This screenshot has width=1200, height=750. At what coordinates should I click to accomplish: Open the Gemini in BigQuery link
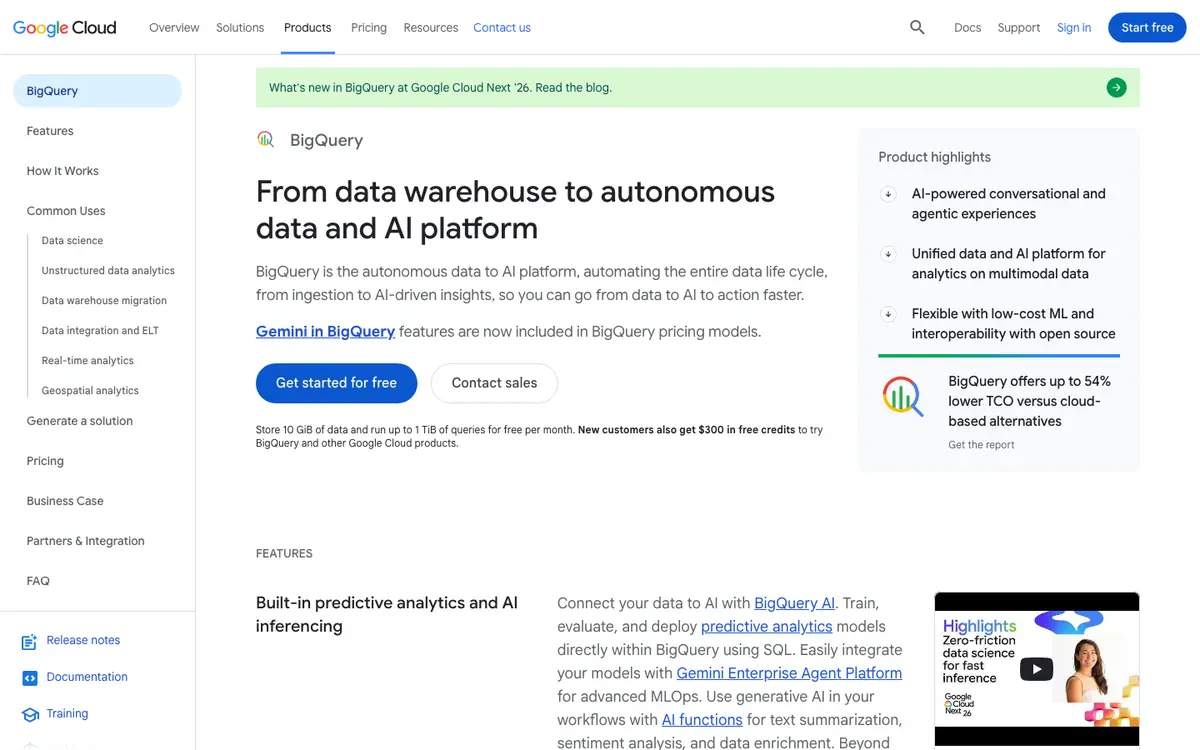(325, 331)
